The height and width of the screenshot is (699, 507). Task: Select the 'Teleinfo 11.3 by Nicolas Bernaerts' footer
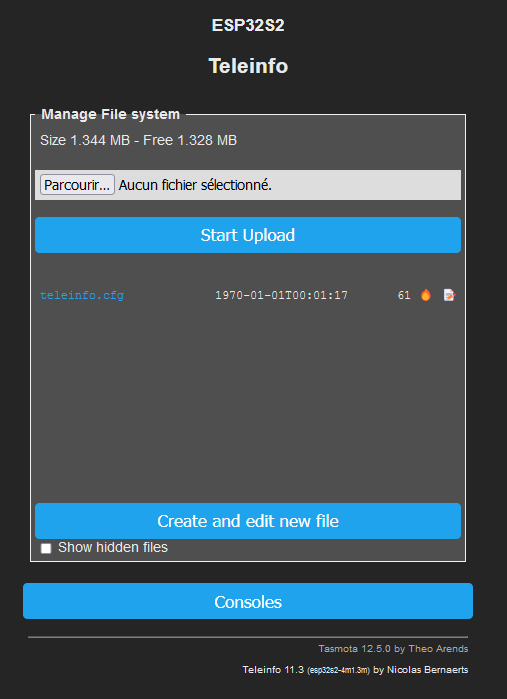(355, 670)
